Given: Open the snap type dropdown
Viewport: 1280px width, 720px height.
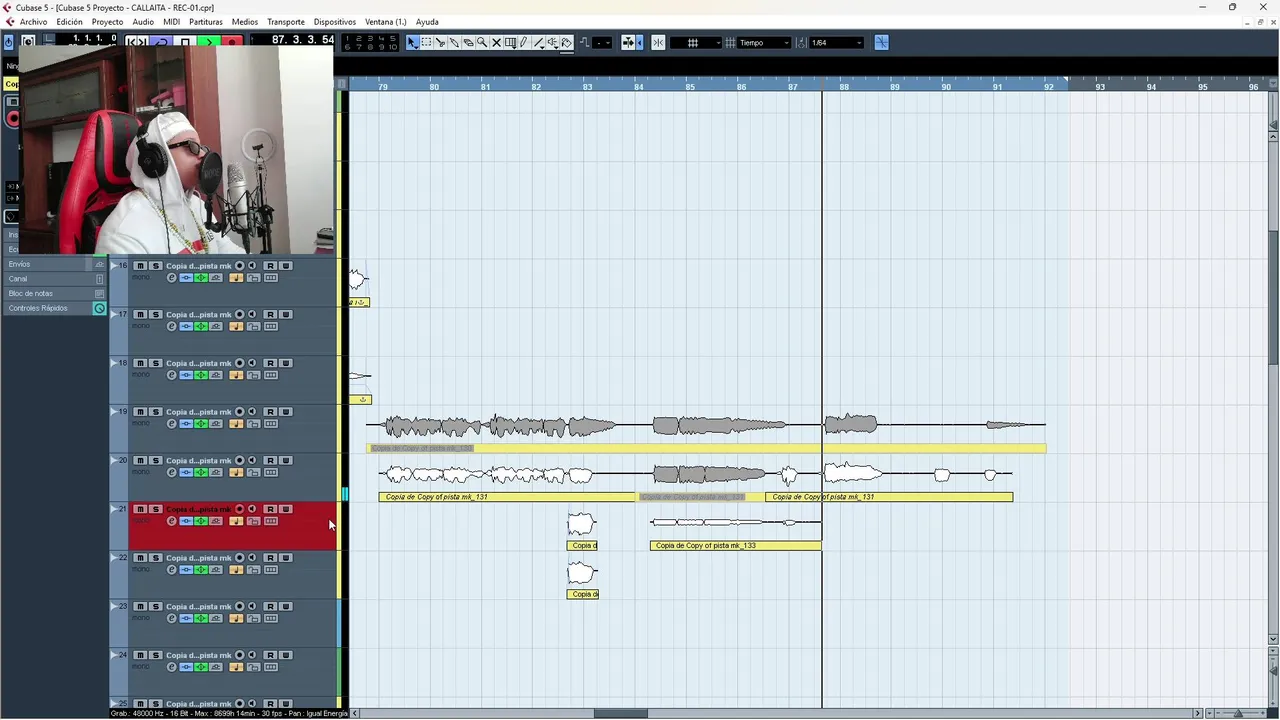Looking at the screenshot, I should 697,43.
